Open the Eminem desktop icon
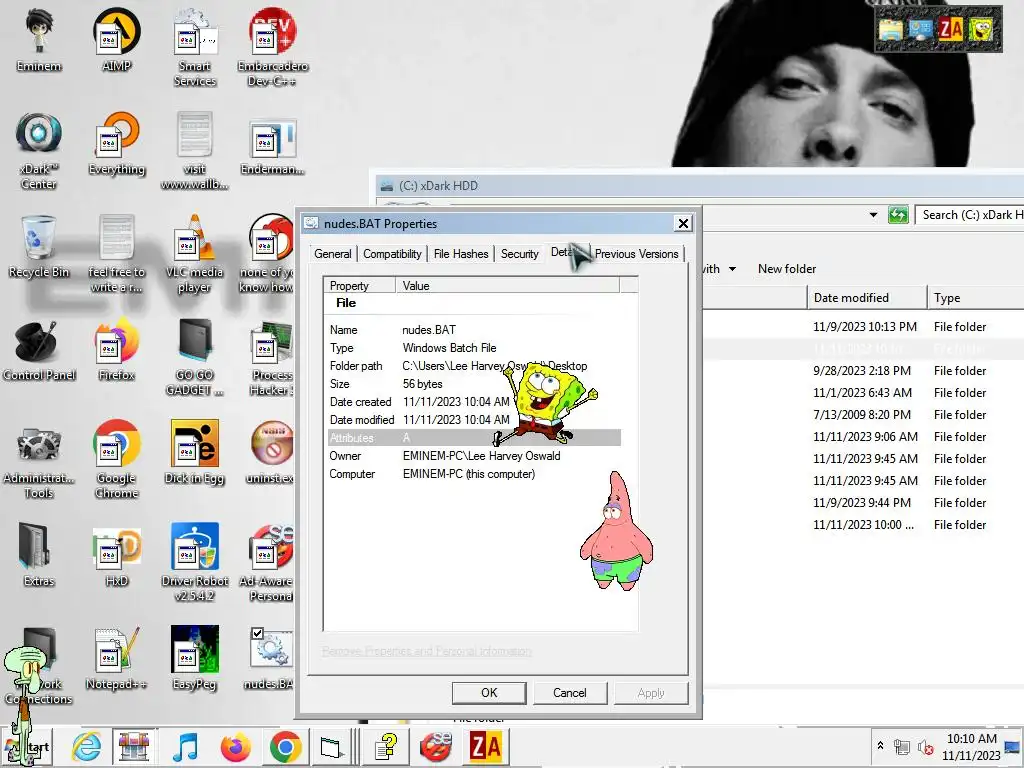 (x=39, y=40)
